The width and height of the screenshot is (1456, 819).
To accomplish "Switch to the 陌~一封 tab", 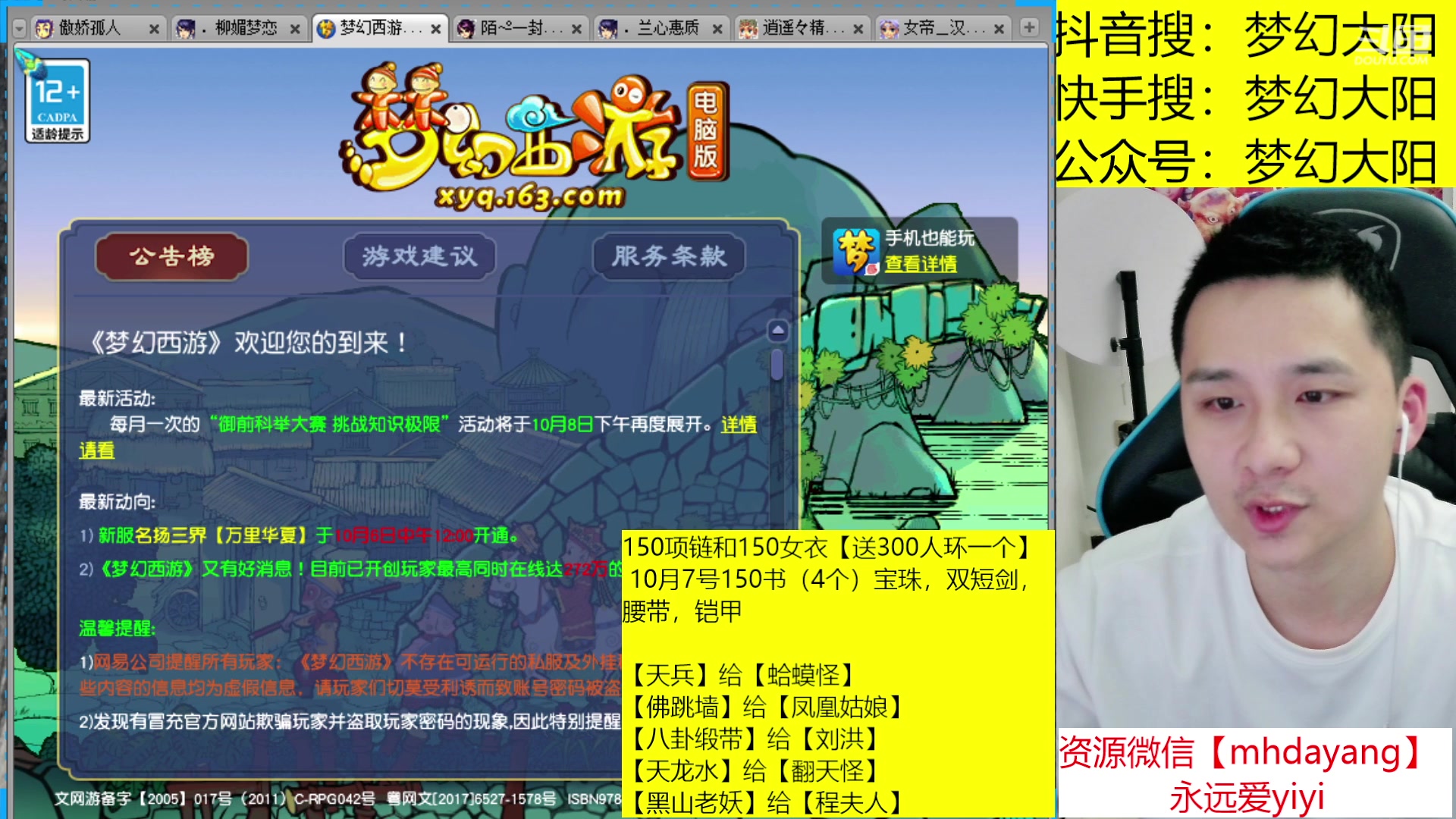I will pyautogui.click(x=520, y=29).
